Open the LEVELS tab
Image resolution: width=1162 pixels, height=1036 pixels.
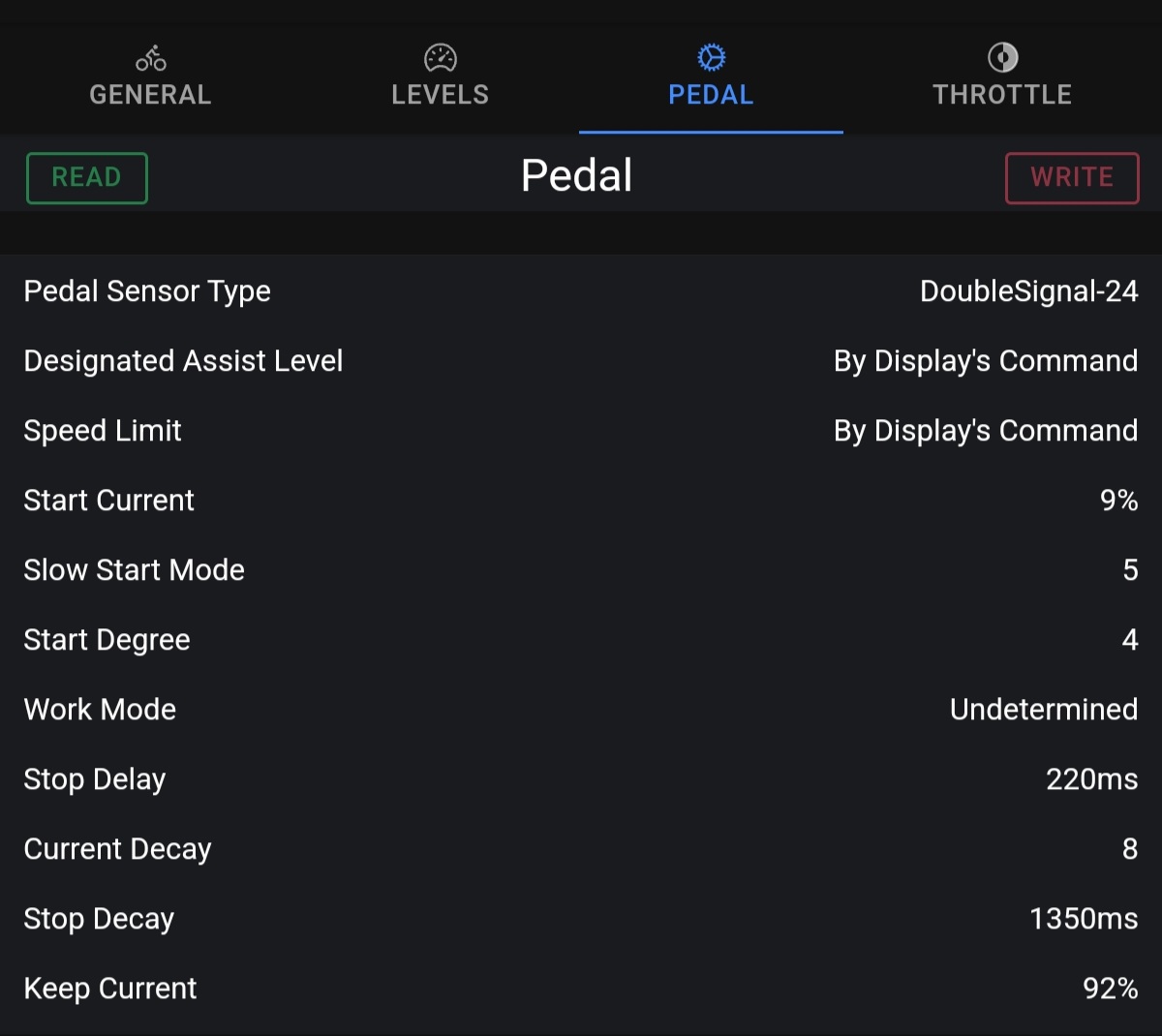(x=441, y=94)
